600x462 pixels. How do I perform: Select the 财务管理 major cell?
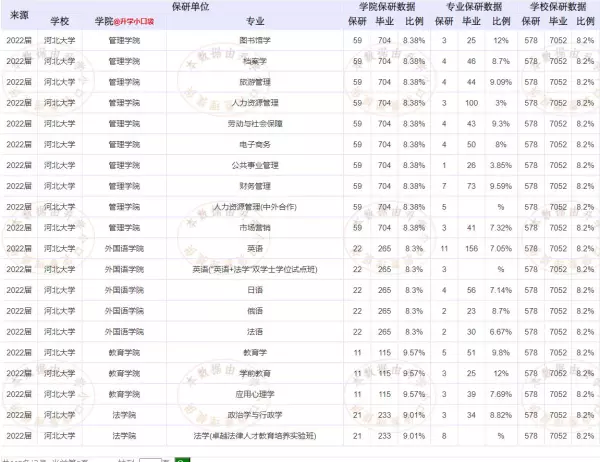click(255, 186)
